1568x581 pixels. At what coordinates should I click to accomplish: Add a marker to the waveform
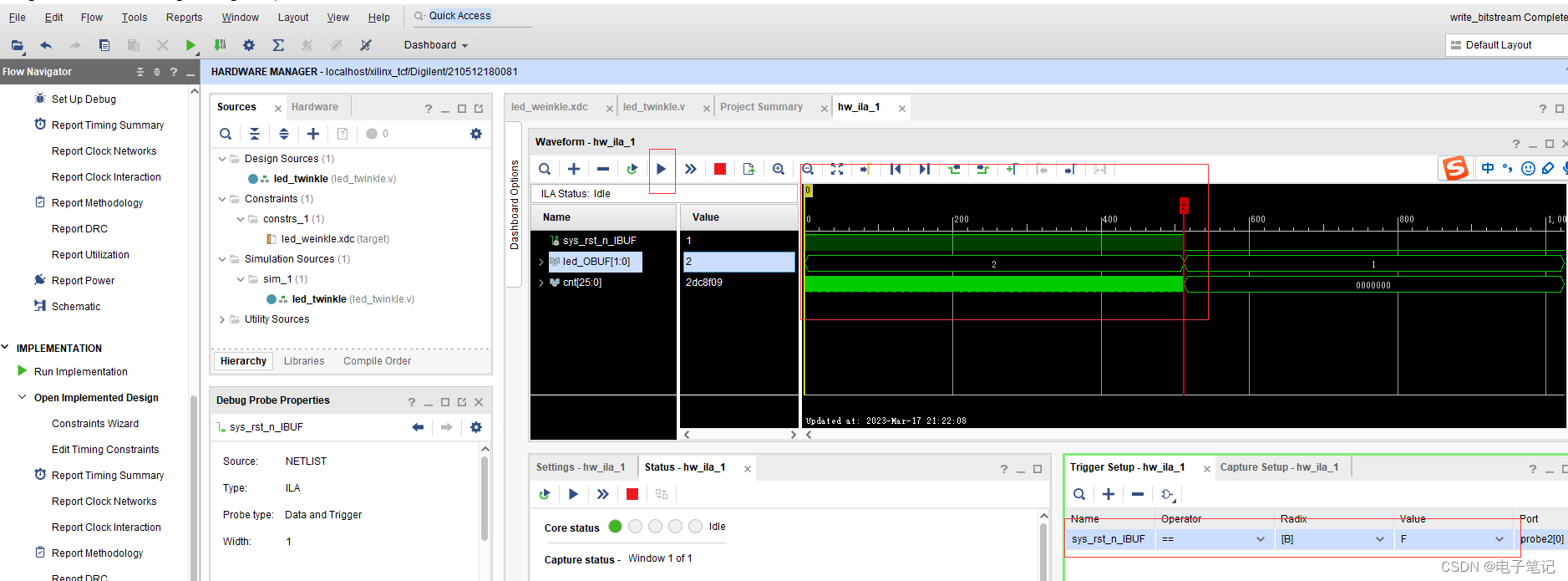pyautogui.click(x=1012, y=169)
